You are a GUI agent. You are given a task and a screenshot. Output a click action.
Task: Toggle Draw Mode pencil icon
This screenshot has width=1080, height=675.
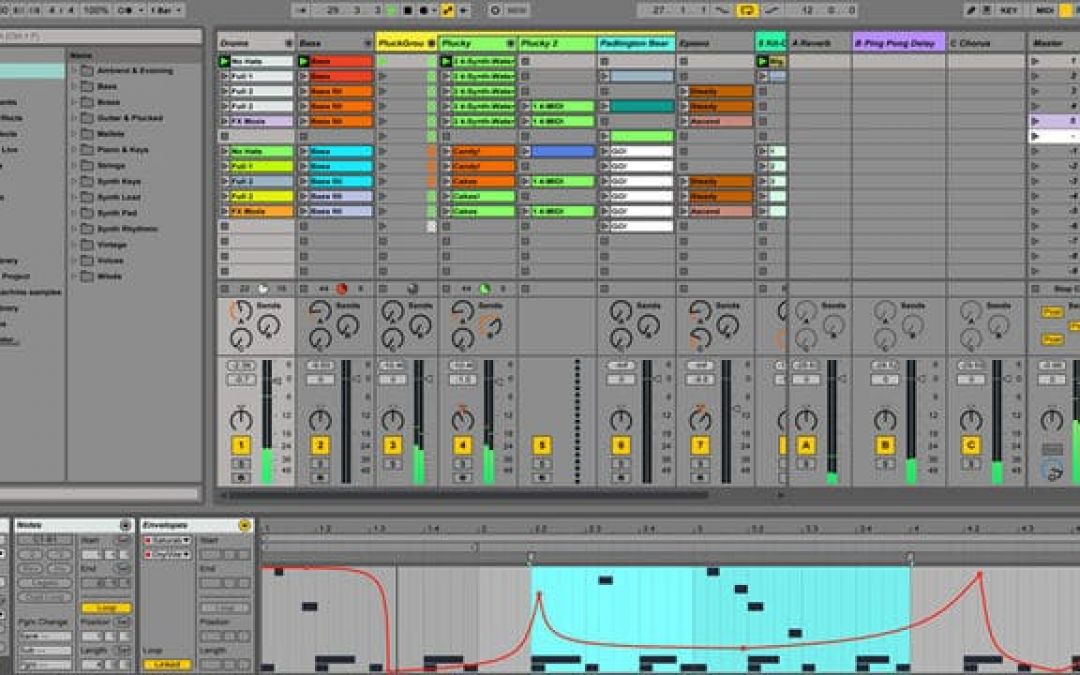(x=970, y=10)
